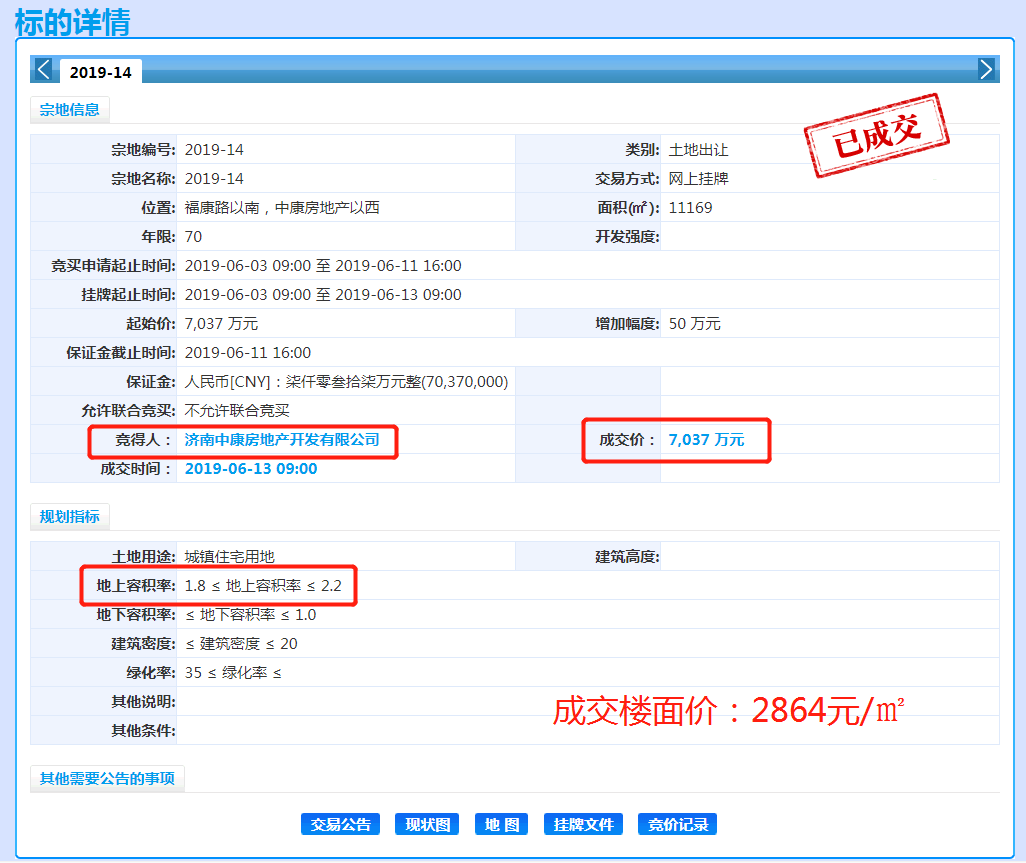Click the 挂牌起止时间 date range
Screen dimensions: 1026x863
[x=323, y=294]
